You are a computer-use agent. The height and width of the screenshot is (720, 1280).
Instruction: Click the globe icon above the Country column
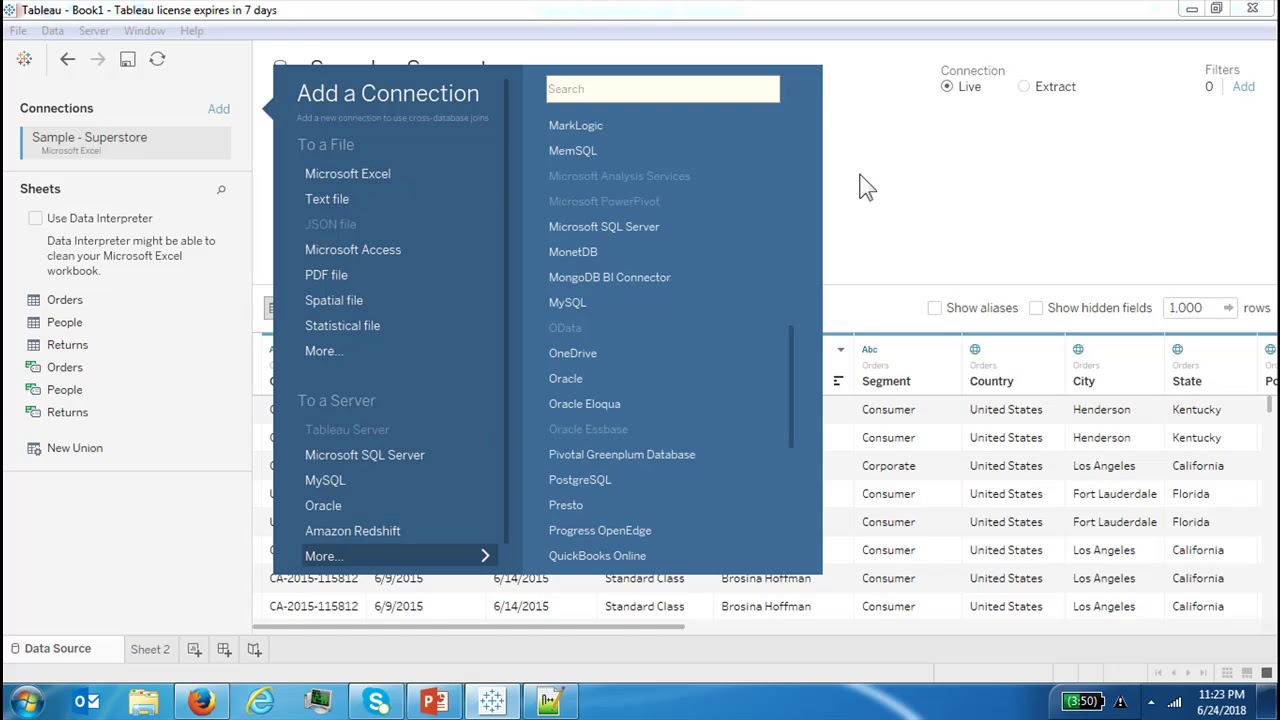tap(975, 349)
